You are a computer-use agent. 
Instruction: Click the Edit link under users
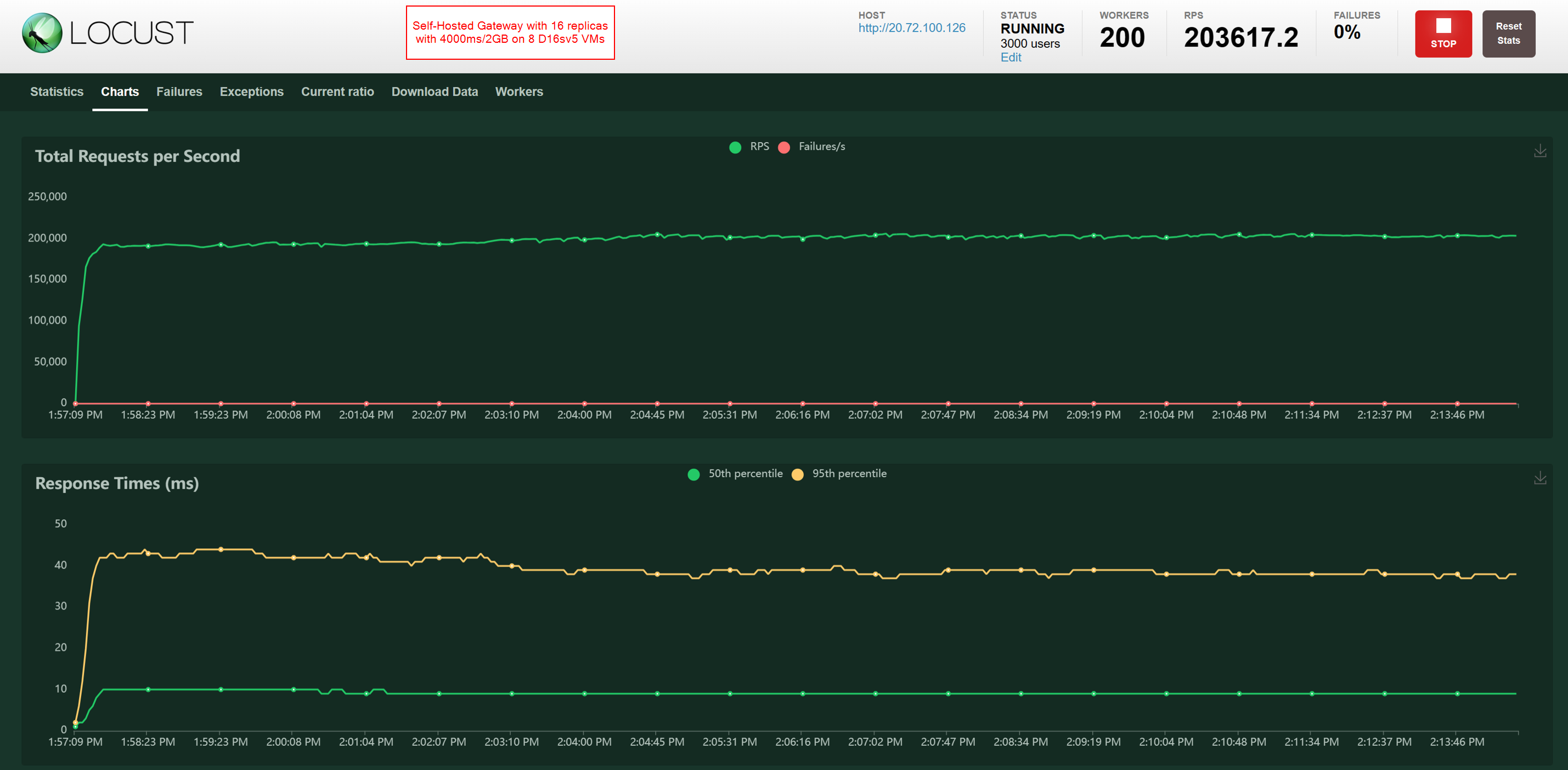pos(1011,57)
